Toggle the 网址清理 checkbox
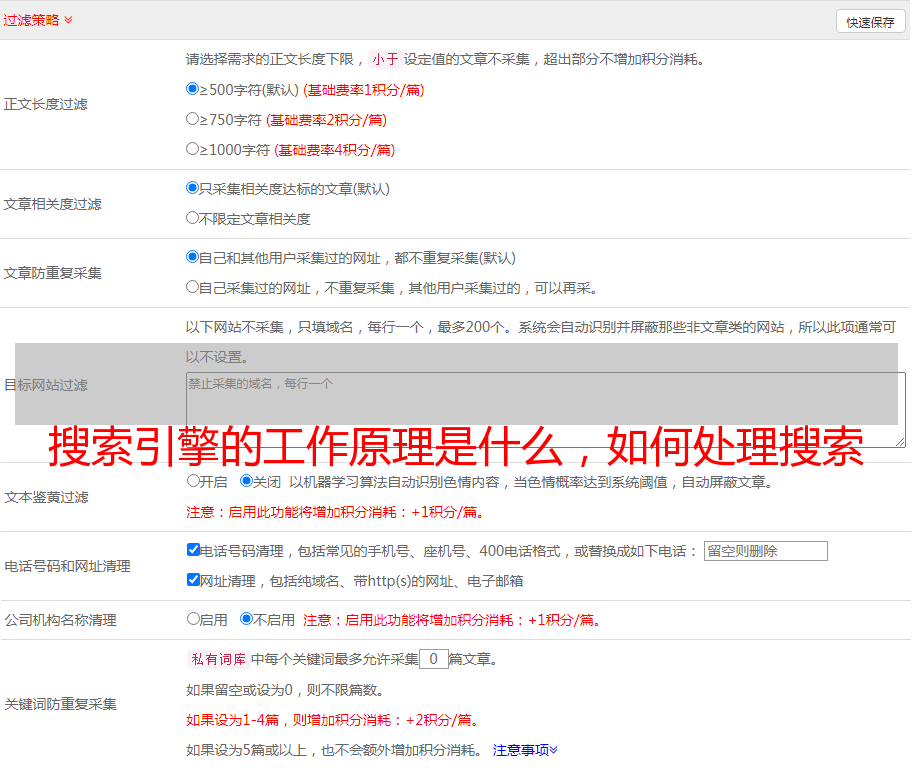 point(193,580)
